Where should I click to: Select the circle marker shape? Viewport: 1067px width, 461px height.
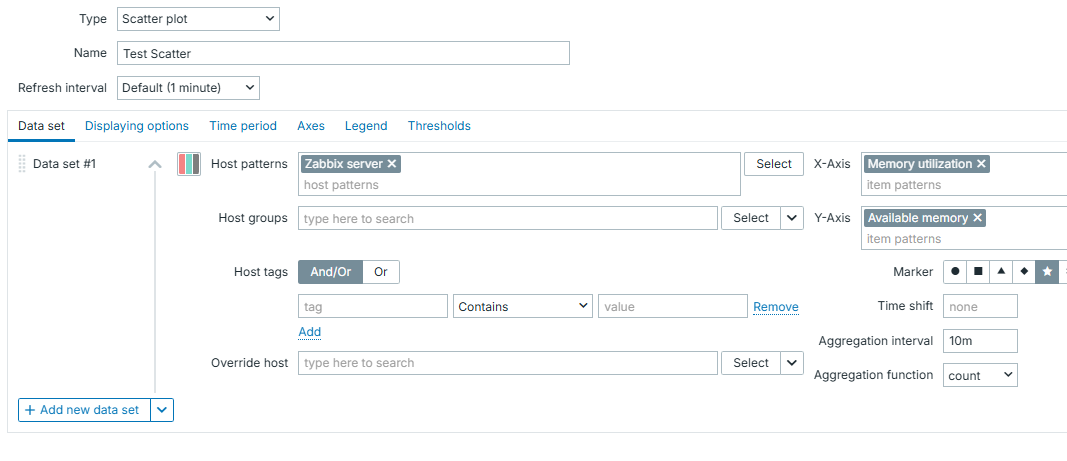[x=955, y=271]
